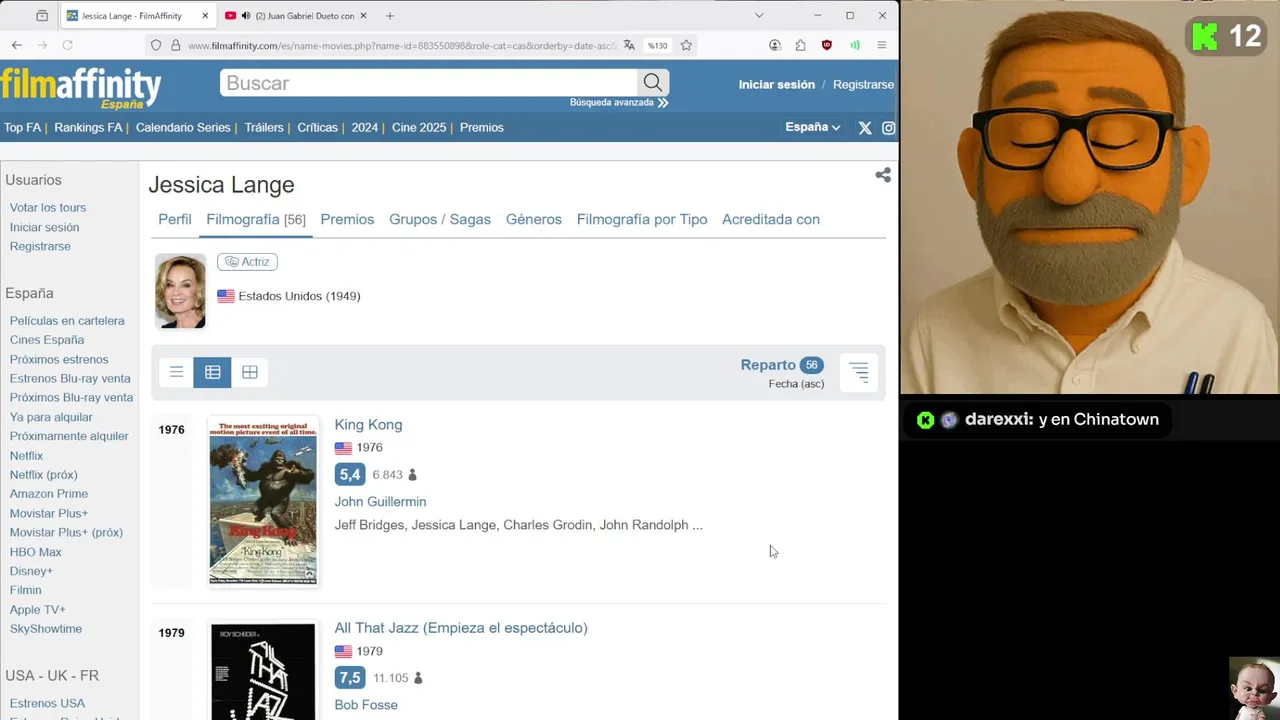Open Tráilers menu item
1280x720 pixels.
point(264,128)
